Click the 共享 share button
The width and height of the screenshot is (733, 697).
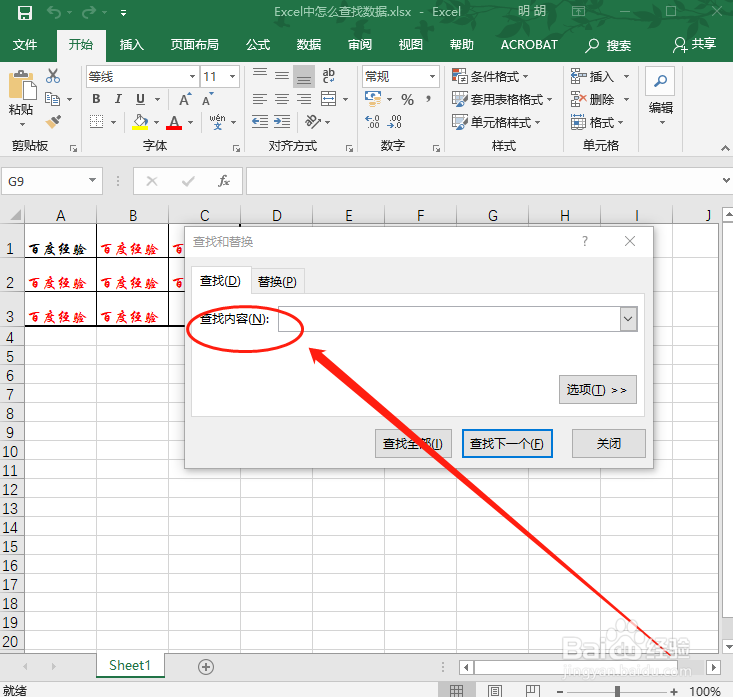point(694,44)
